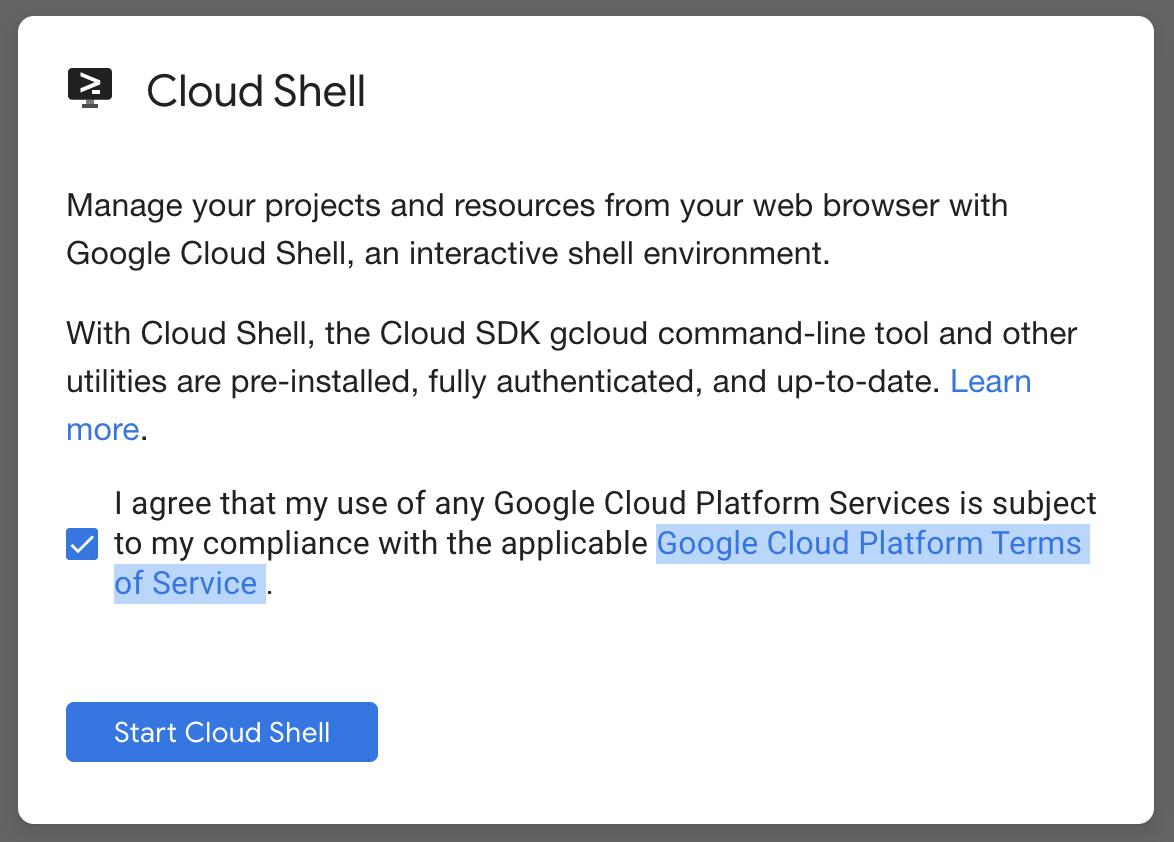The image size is (1174, 842).
Task: Open the Learn more link
Action: 990,382
